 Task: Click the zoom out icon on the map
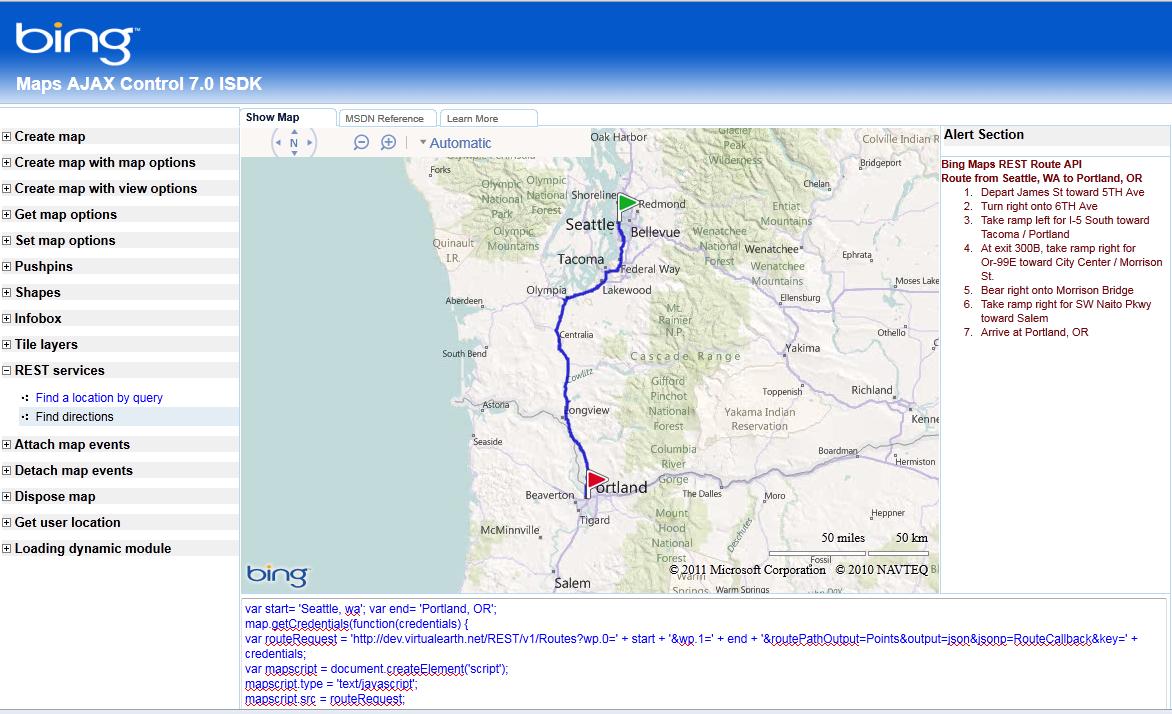coord(361,142)
